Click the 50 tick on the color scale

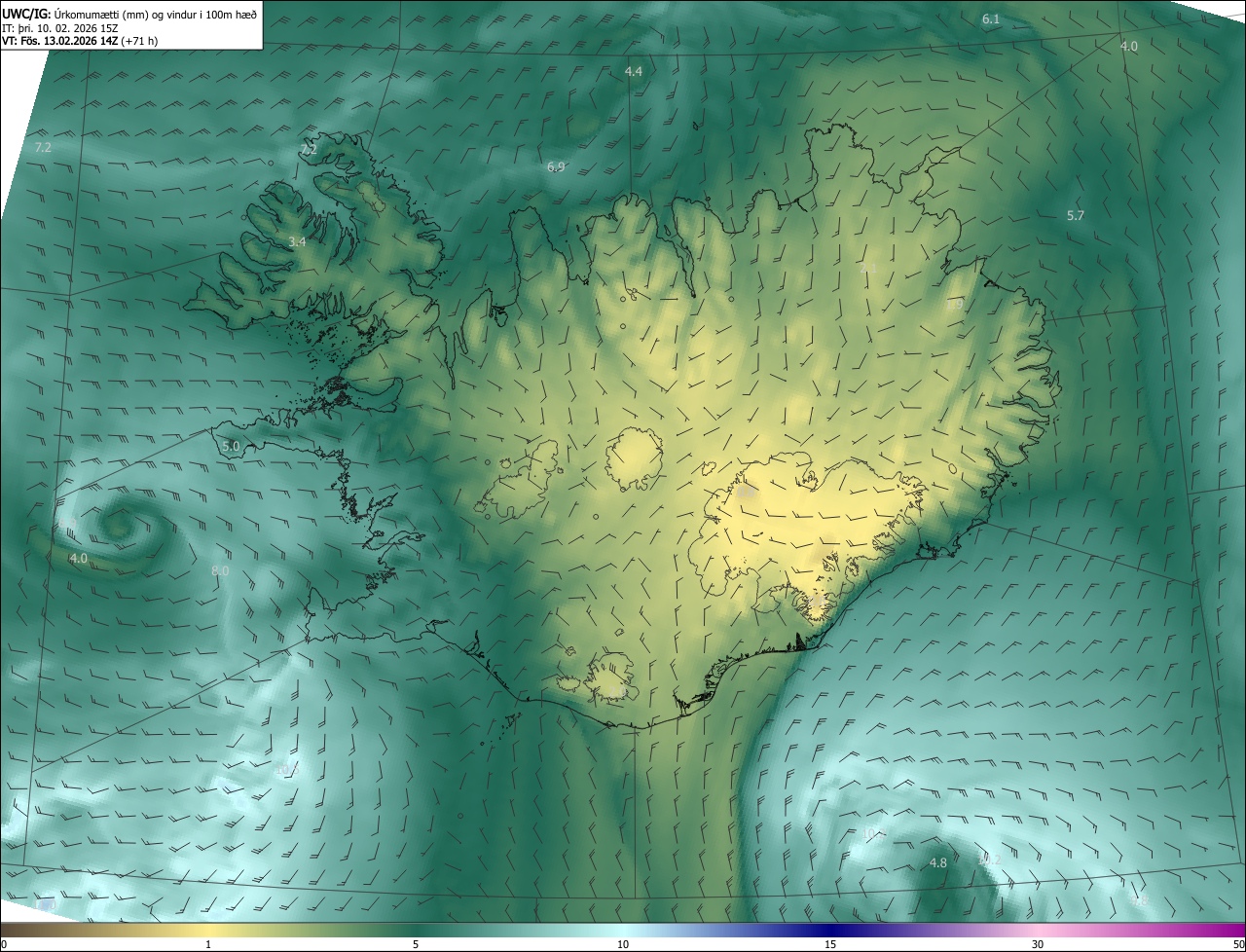click(x=1238, y=944)
